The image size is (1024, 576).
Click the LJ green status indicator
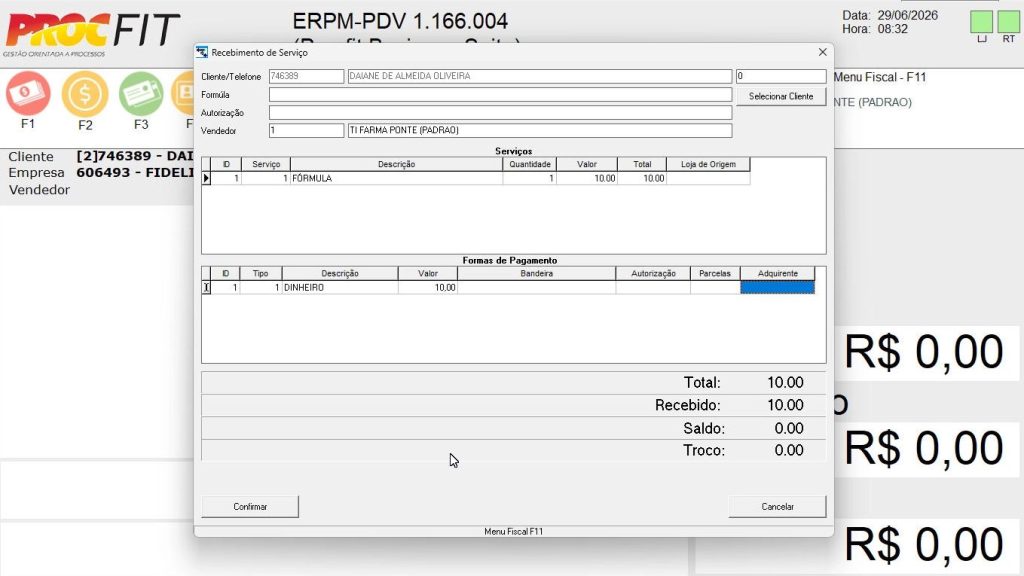[x=982, y=22]
